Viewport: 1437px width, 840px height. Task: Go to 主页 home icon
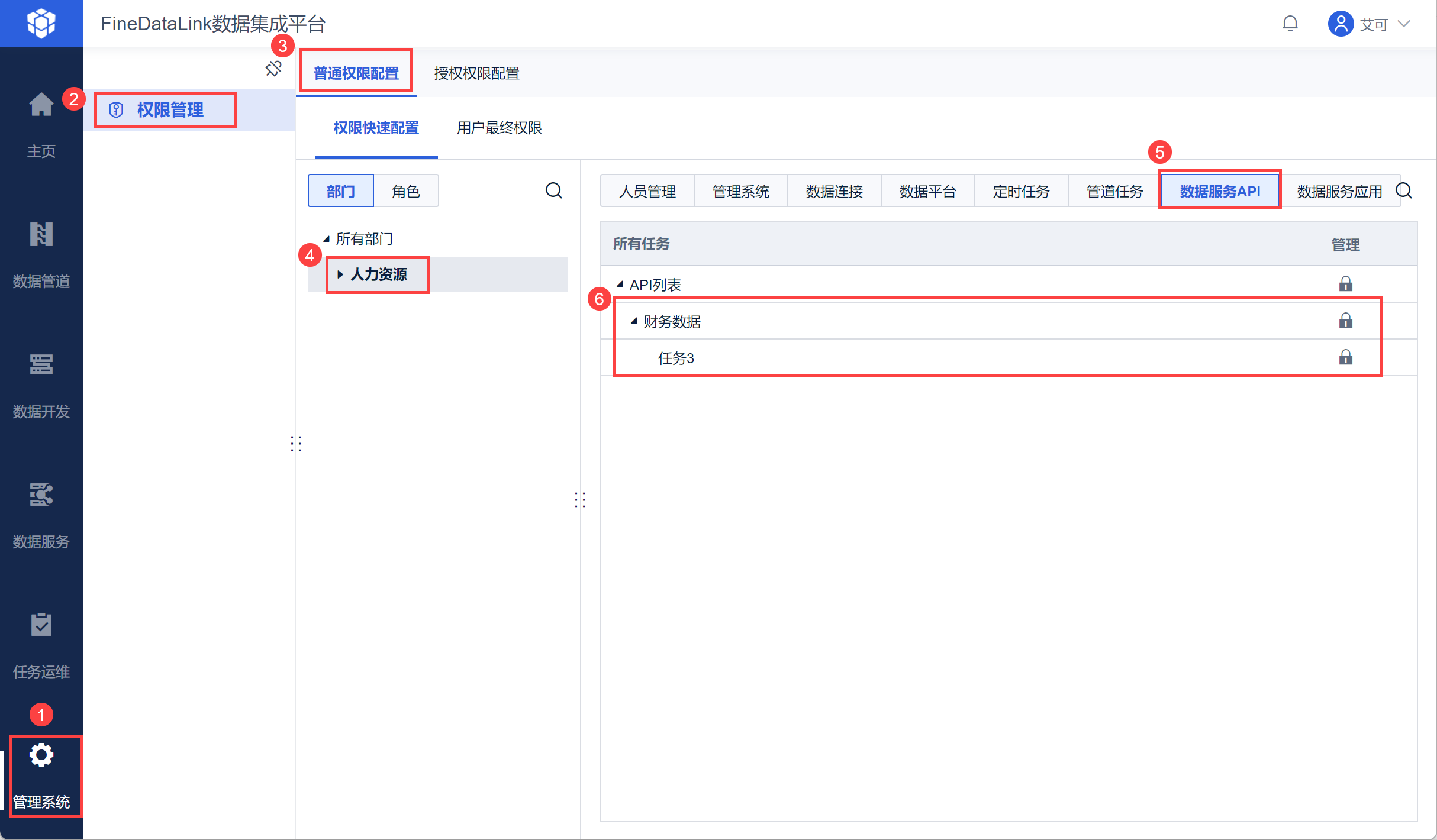coord(41,105)
